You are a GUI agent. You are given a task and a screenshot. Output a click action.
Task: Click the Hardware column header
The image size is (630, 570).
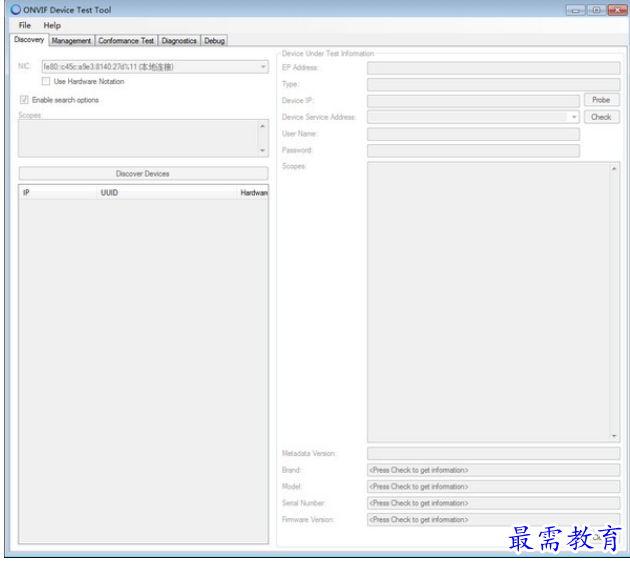click(x=253, y=193)
